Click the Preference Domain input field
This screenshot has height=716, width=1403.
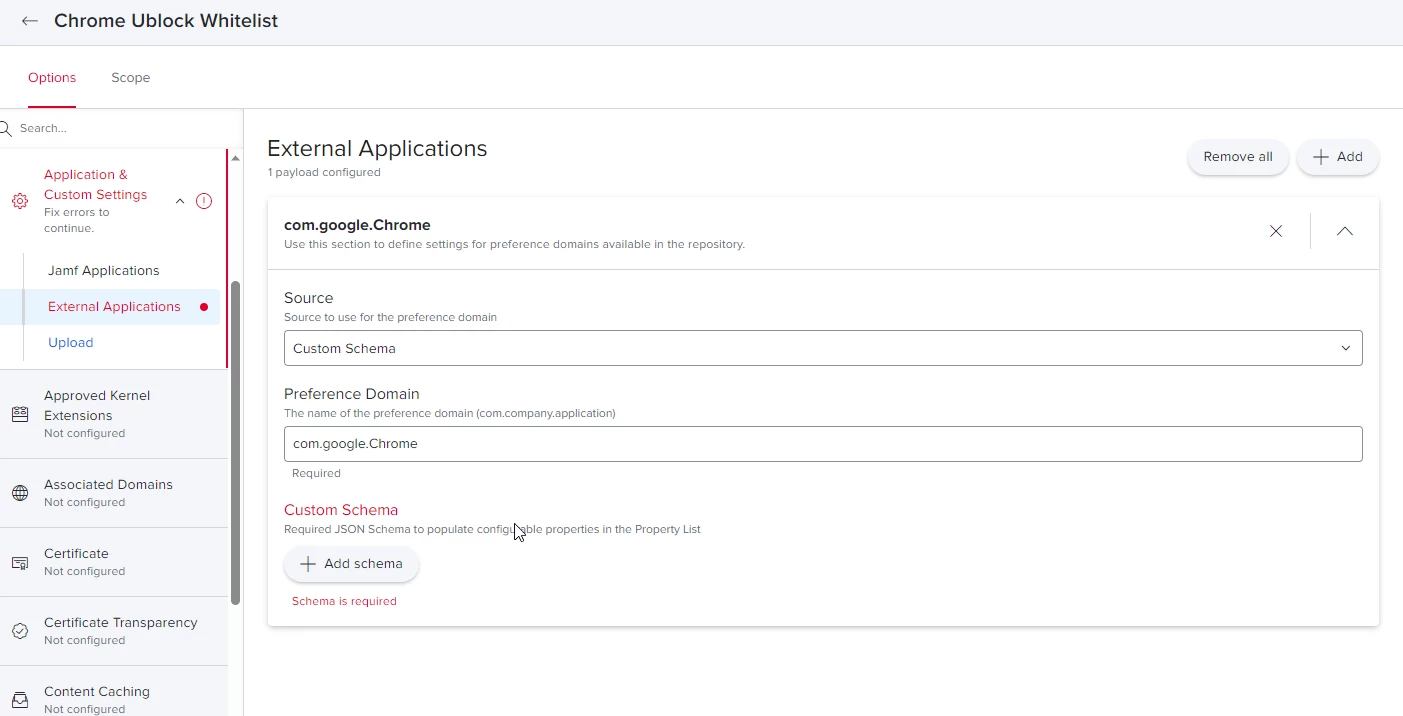[823, 444]
